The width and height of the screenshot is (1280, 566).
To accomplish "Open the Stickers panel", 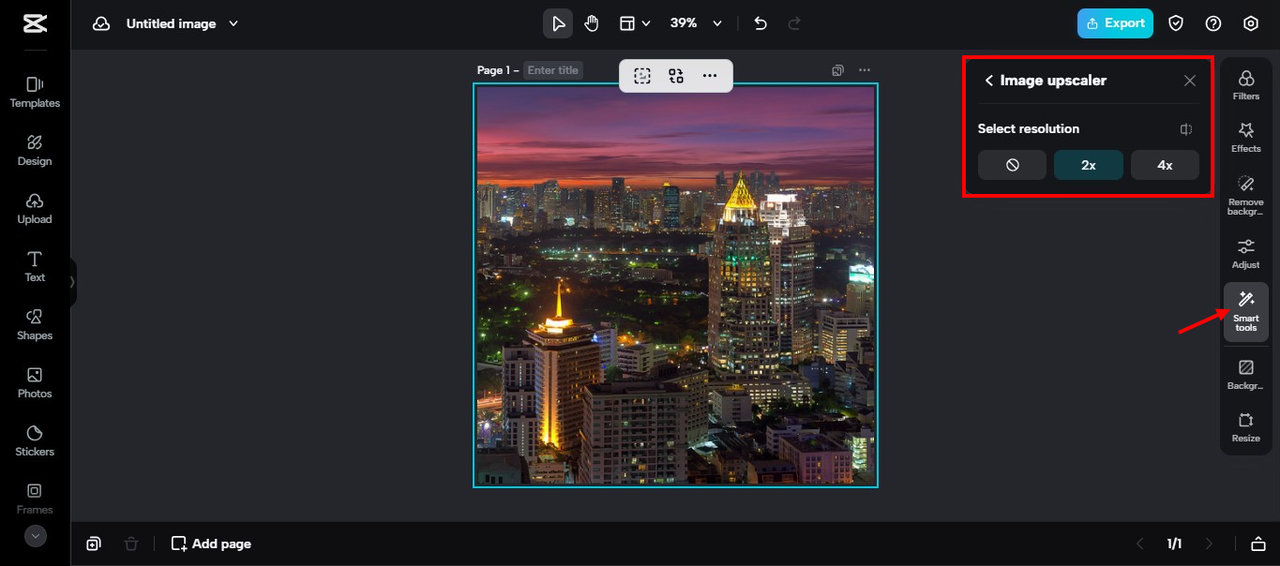I will point(34,440).
